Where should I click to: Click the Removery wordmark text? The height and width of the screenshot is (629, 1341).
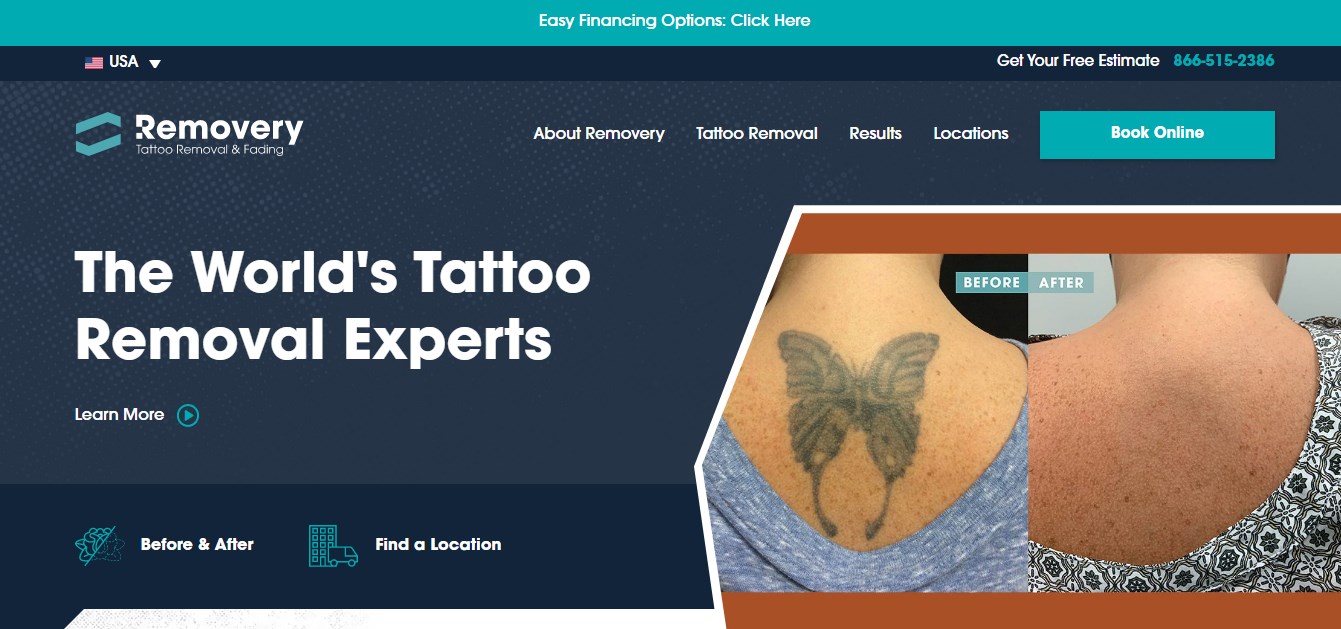click(x=219, y=128)
